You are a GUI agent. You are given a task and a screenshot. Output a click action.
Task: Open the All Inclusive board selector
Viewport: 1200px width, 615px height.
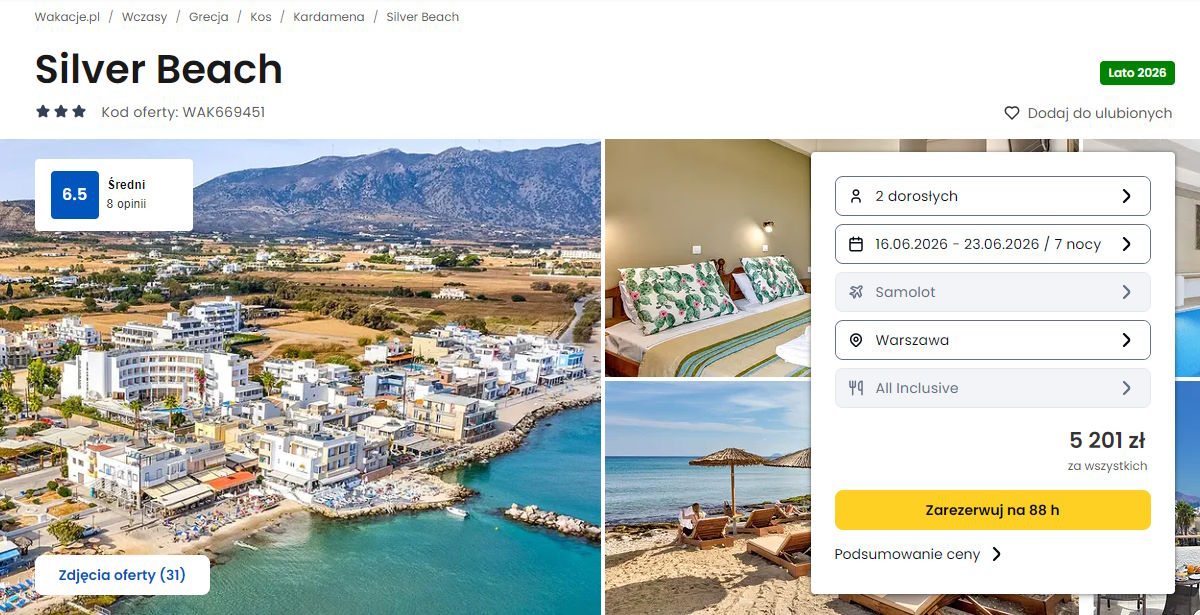(992, 388)
